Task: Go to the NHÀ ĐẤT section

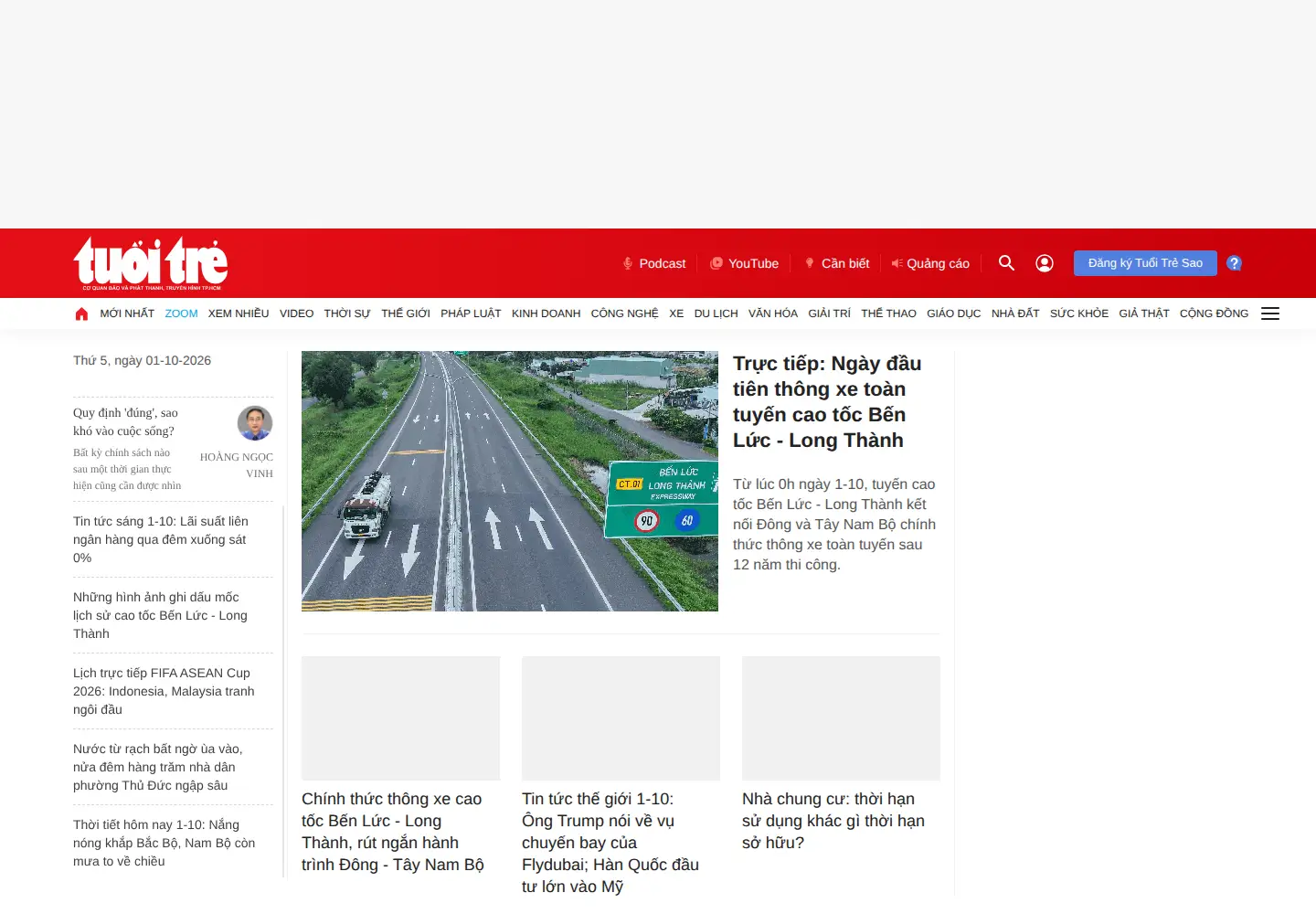Action: click(1015, 314)
